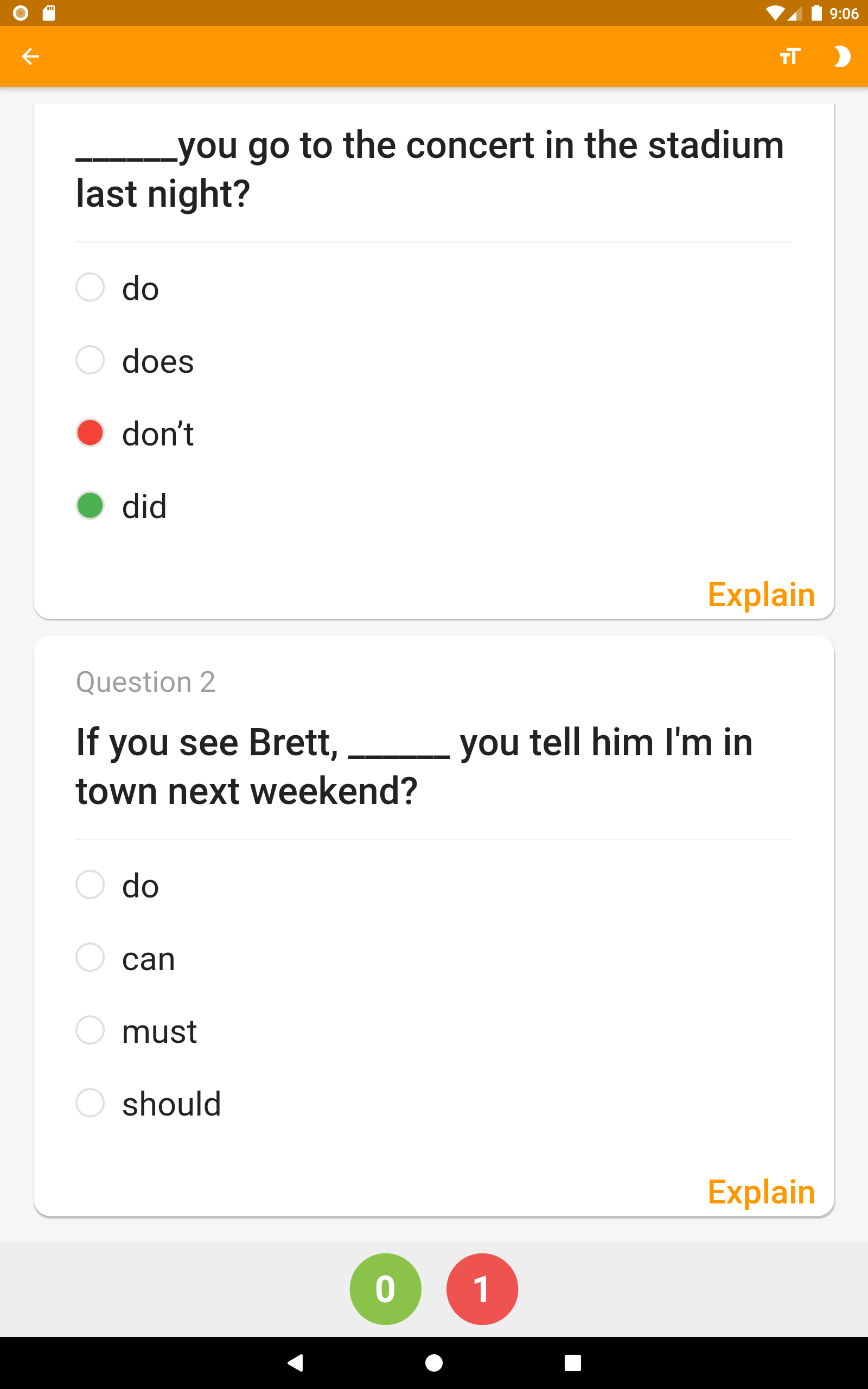Toggle night mode moon icon
868x1389 pixels.
tap(841, 56)
